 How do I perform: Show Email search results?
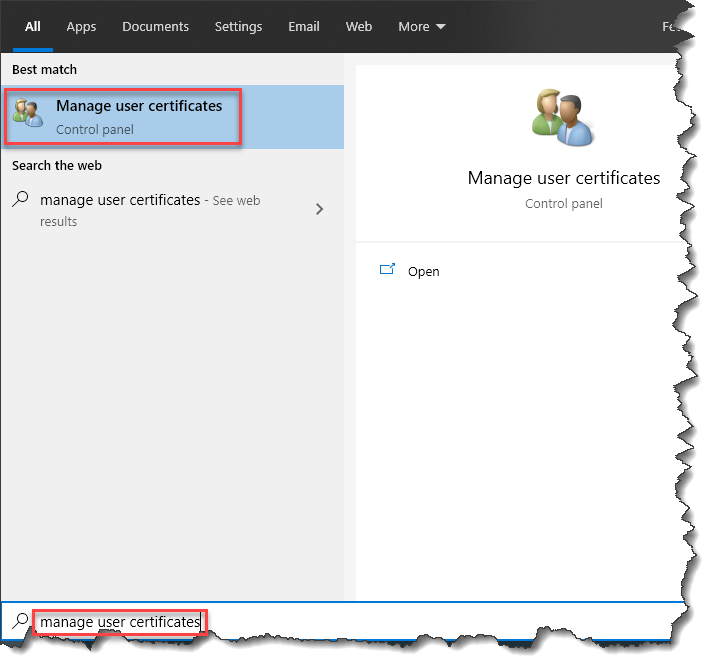tap(304, 27)
